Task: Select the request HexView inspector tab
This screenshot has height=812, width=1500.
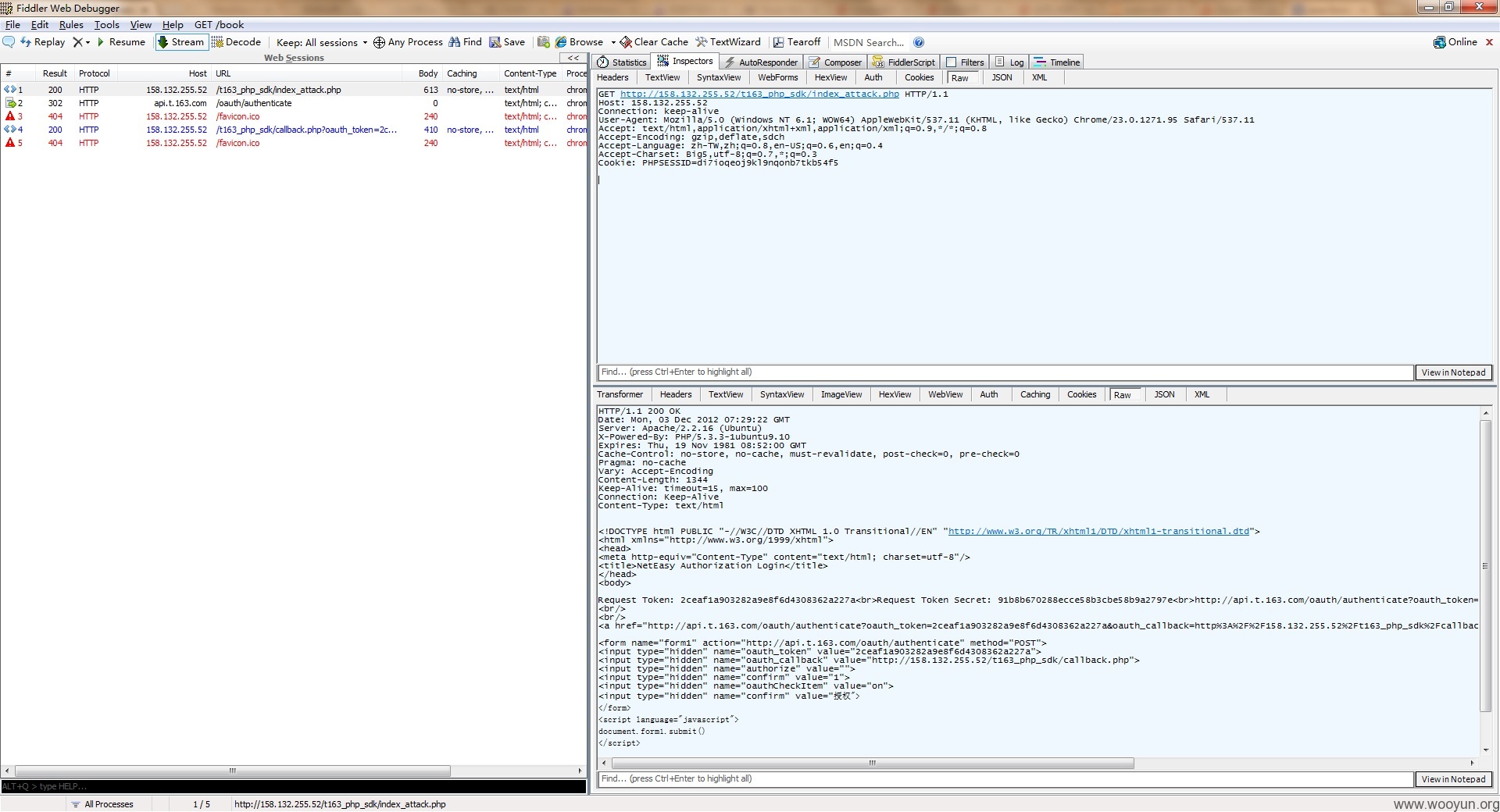Action: point(830,77)
